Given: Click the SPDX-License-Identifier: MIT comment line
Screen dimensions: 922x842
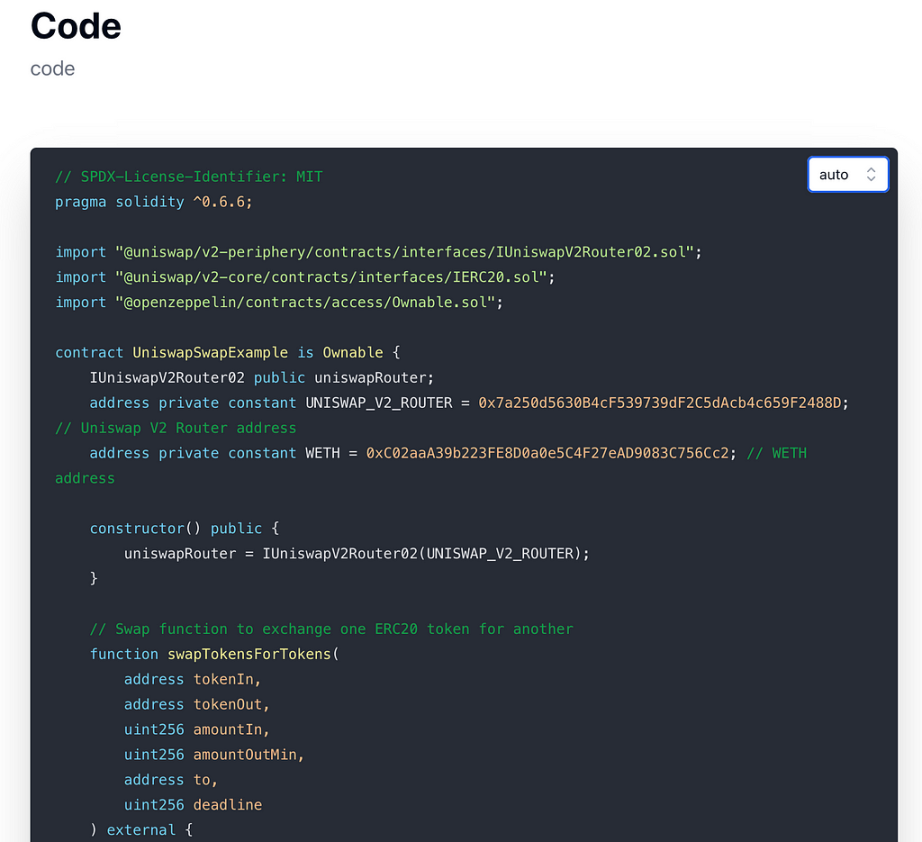Looking at the screenshot, I should 189,176.
